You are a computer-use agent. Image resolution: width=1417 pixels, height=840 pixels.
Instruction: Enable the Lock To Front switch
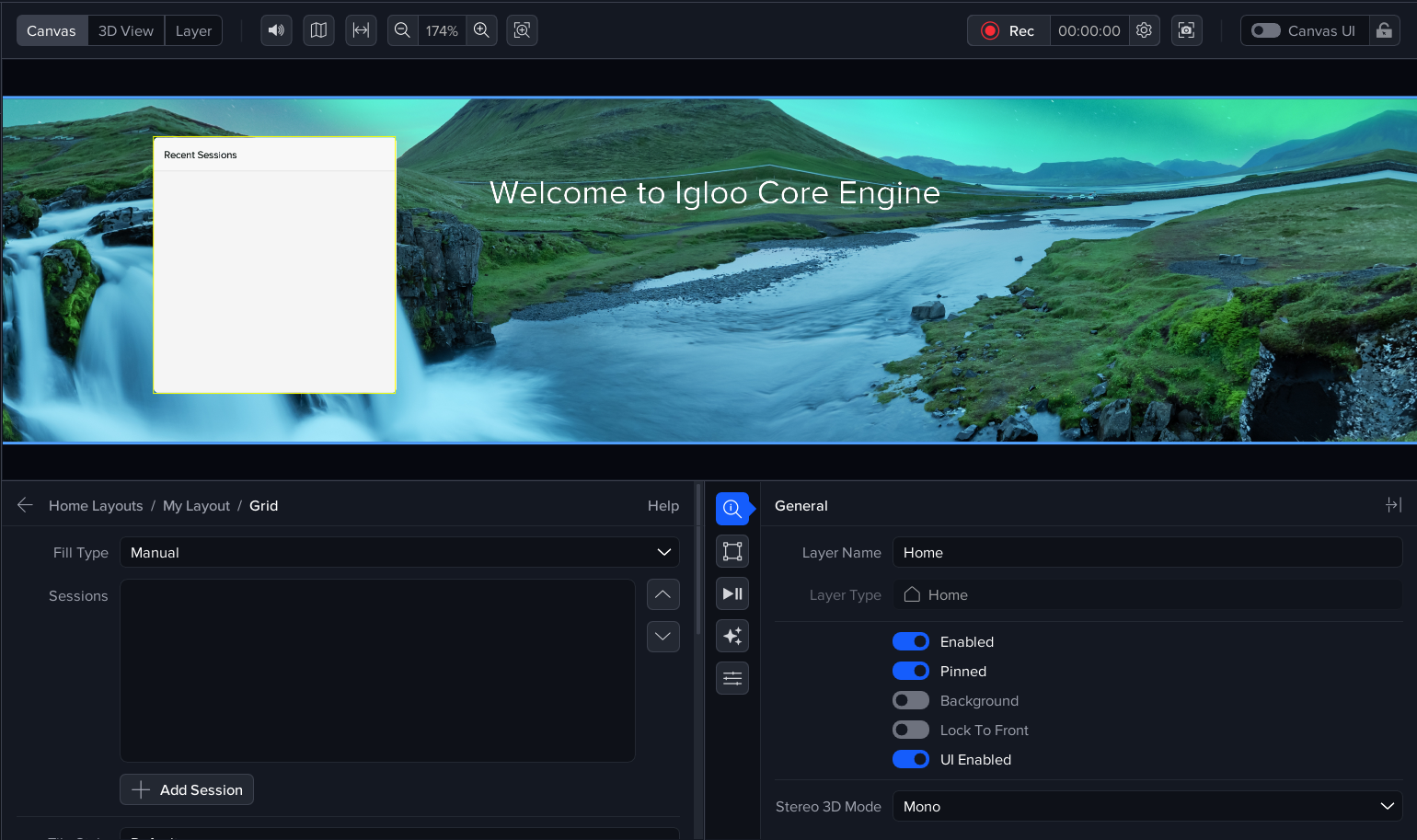point(911,730)
